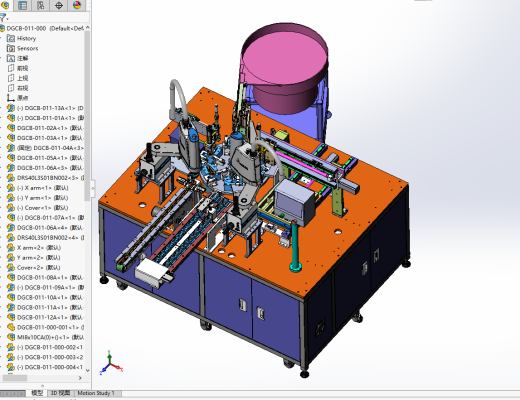Image resolution: width=520 pixels, height=400 pixels.
Task: Switch to the 3D 视图 tab
Action: (60, 393)
